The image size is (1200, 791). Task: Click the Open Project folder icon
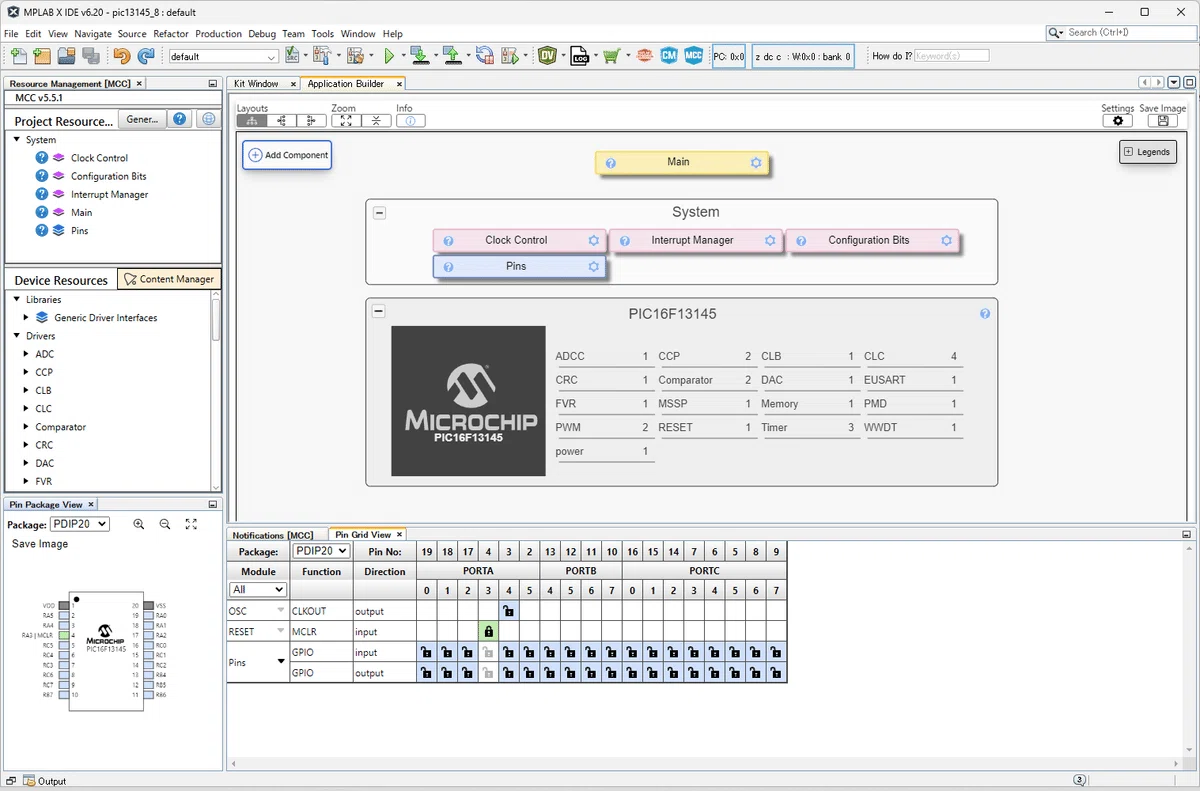click(66, 57)
